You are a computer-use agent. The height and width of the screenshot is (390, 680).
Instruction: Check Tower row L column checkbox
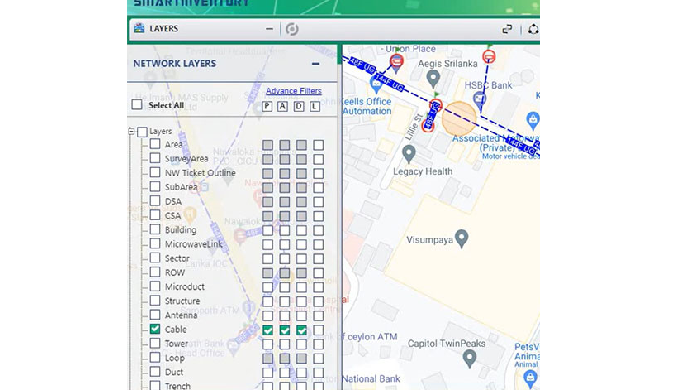pyautogui.click(x=319, y=344)
